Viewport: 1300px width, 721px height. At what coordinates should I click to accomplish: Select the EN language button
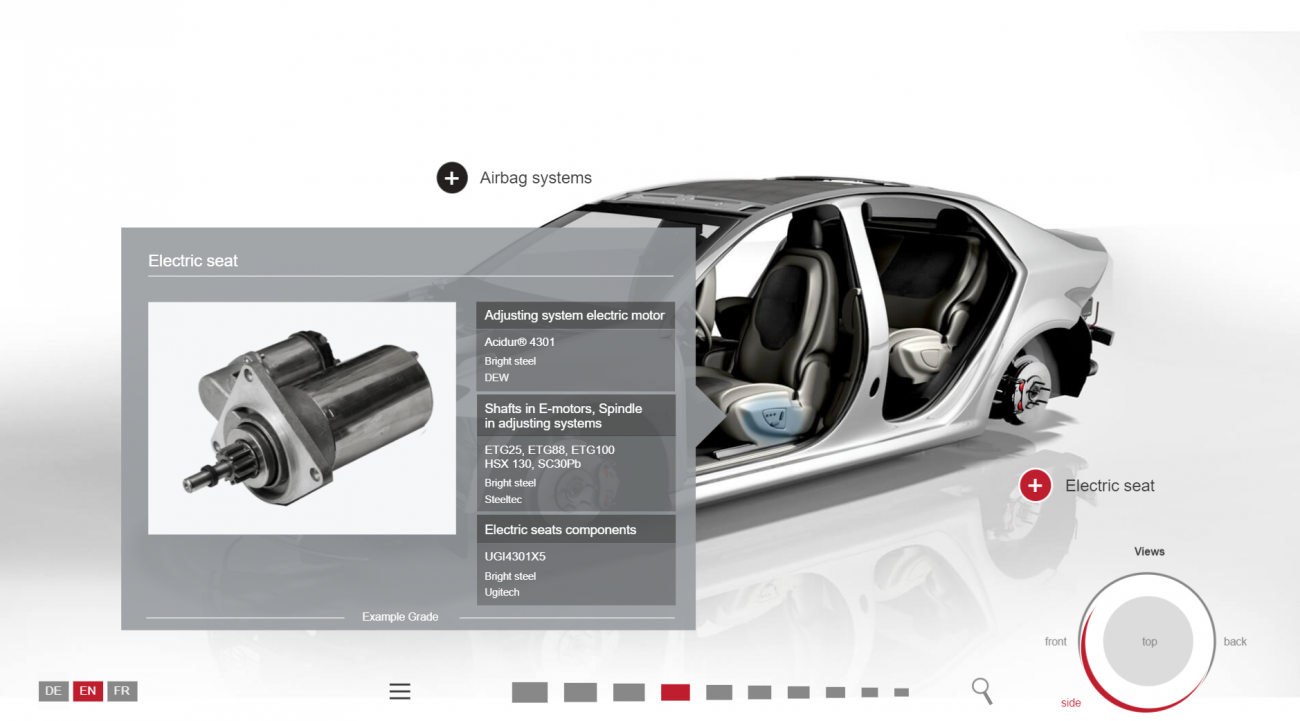[88, 691]
